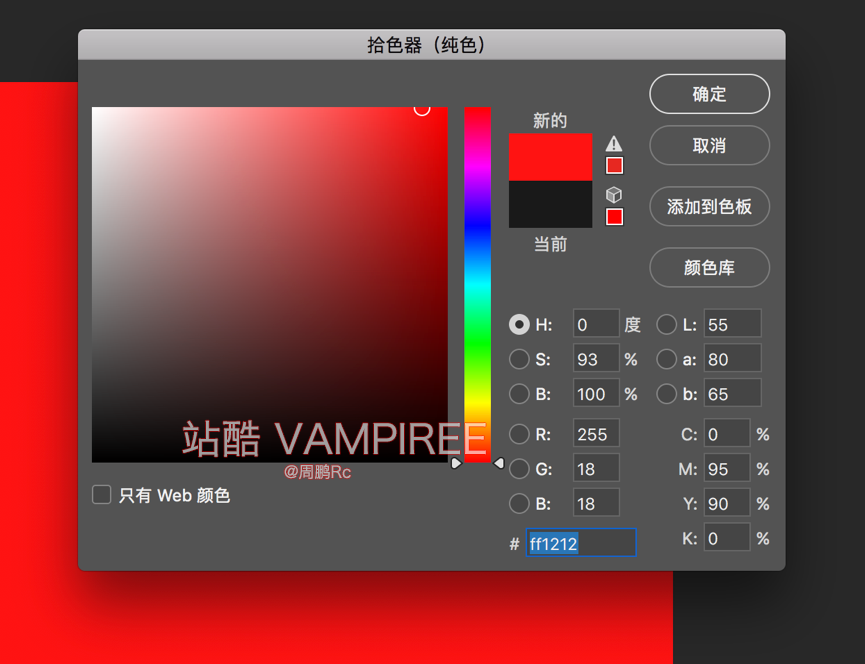Click the K black percentage field
The height and width of the screenshot is (664, 865).
click(727, 537)
